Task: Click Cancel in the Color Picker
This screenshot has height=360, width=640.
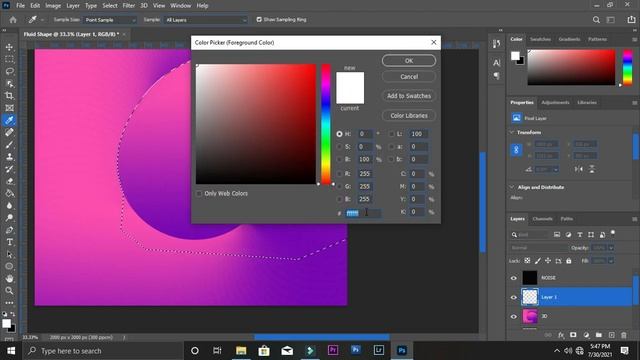Action: 409,77
